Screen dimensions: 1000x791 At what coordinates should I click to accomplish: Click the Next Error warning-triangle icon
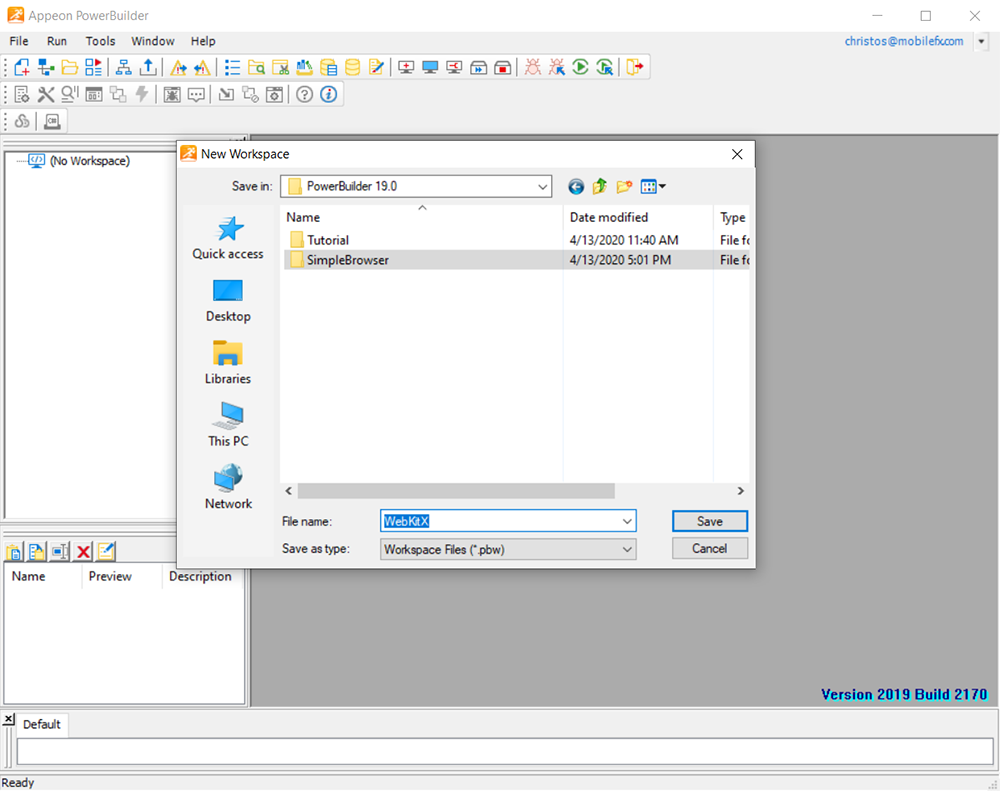179,67
